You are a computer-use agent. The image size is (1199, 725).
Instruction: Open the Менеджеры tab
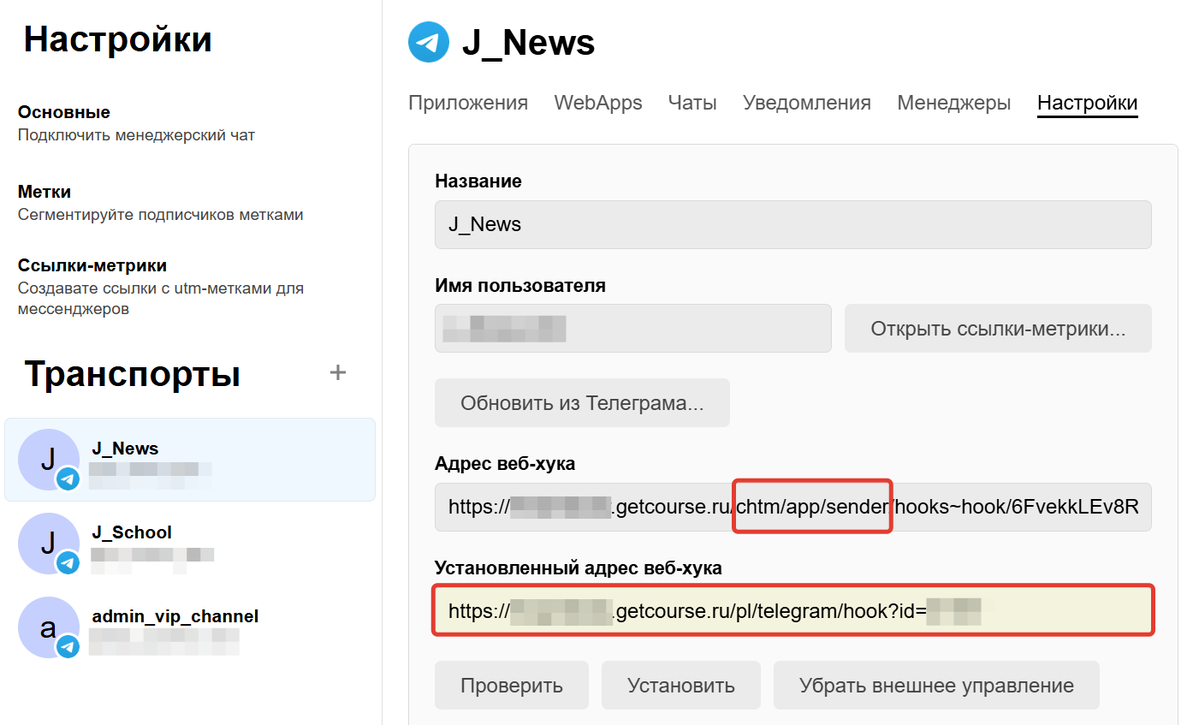[x=954, y=102]
